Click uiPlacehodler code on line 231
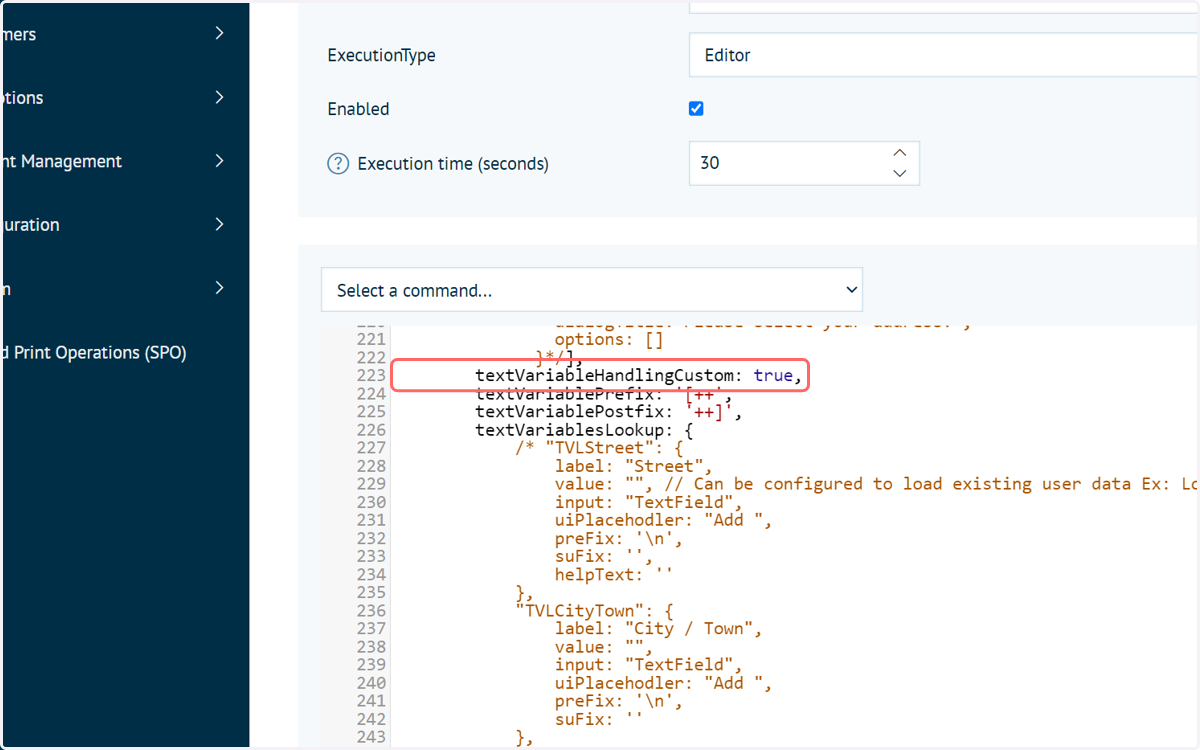This screenshot has width=1200, height=750. tap(664, 520)
